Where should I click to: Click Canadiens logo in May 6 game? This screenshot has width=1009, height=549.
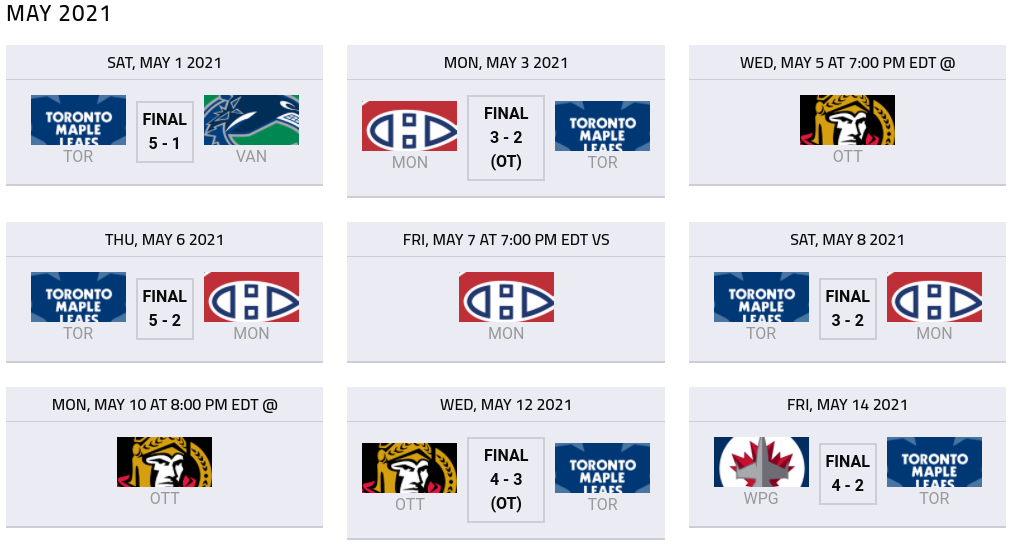pyautogui.click(x=252, y=297)
